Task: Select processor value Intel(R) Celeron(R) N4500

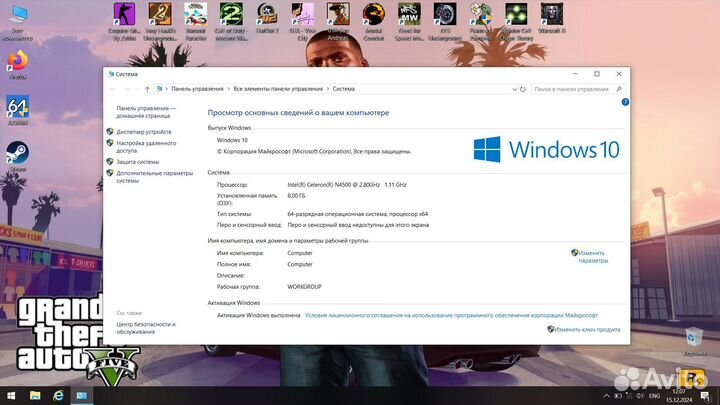Action: (347, 185)
